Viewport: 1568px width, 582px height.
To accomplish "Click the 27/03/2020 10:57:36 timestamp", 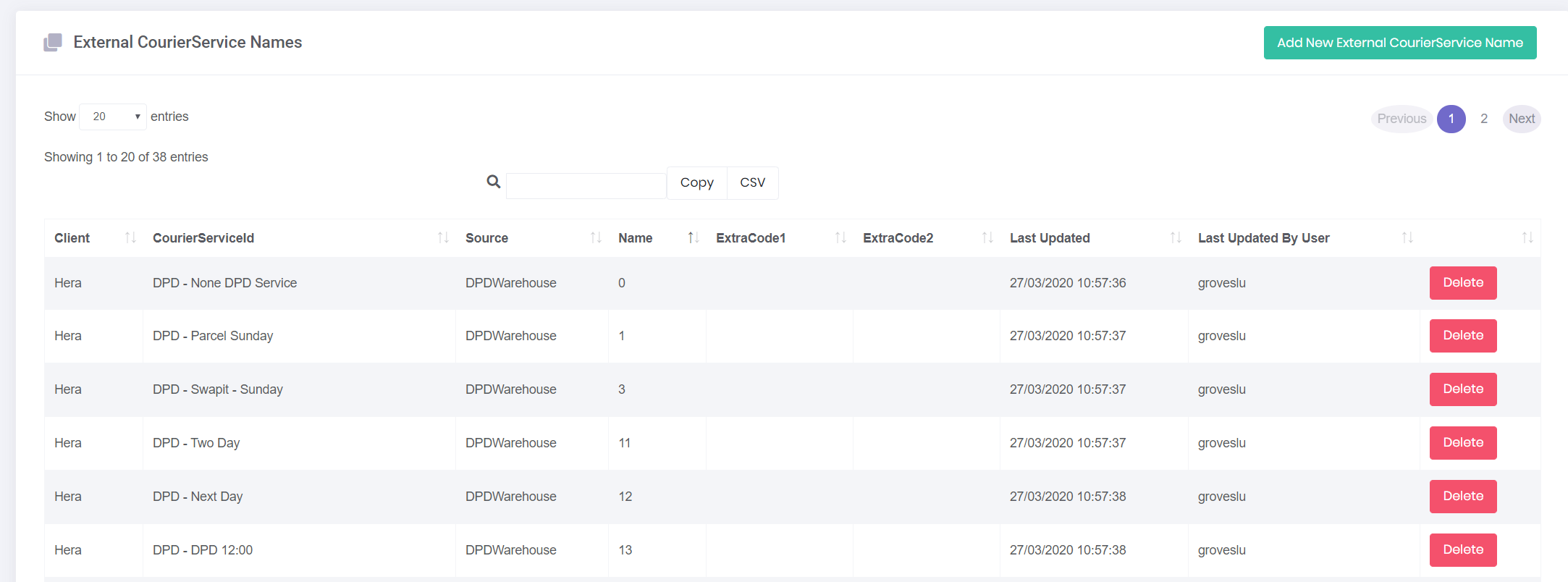I will (x=1068, y=283).
